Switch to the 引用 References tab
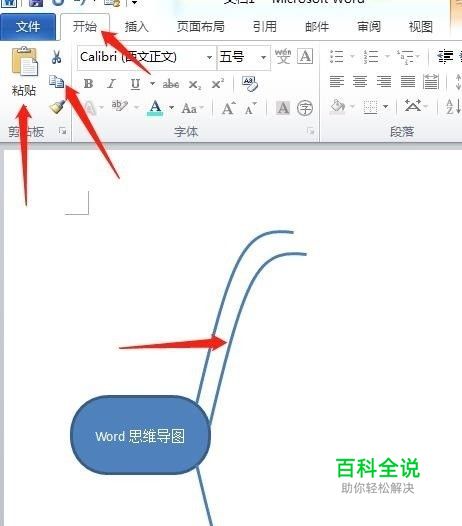The height and width of the screenshot is (526, 462). point(265,27)
